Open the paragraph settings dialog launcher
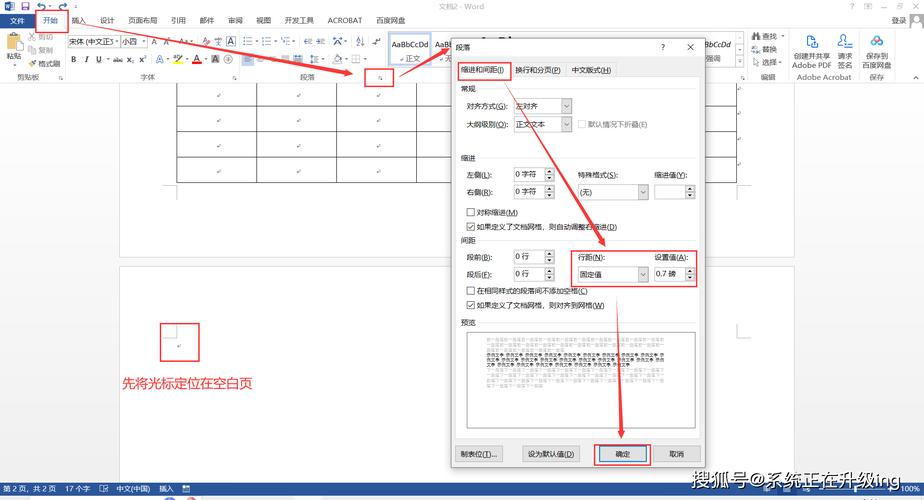Image resolution: width=924 pixels, height=500 pixels. tap(380, 78)
